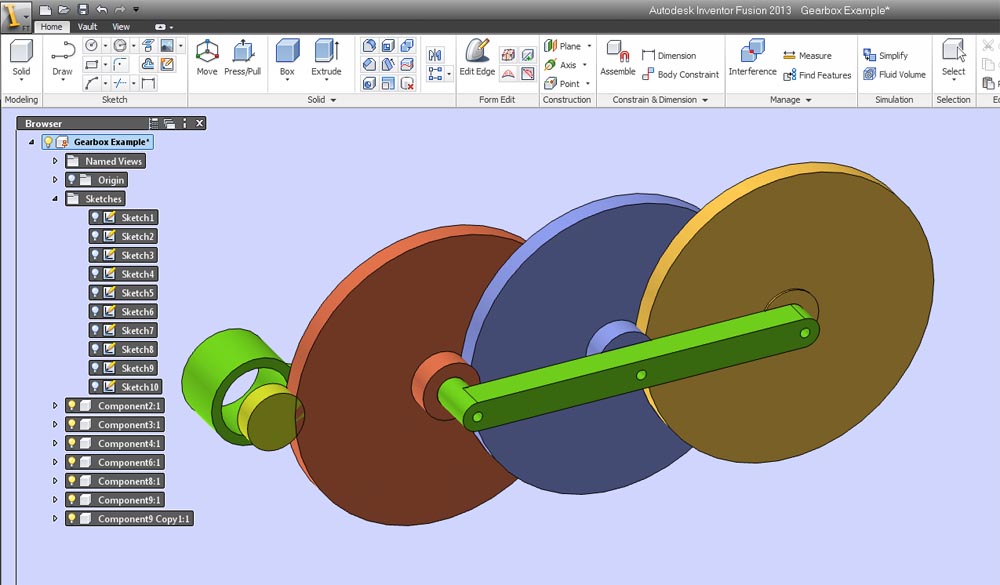1000x585 pixels.
Task: Toggle visibility bulb for Gearbox Example root
Action: pos(48,142)
